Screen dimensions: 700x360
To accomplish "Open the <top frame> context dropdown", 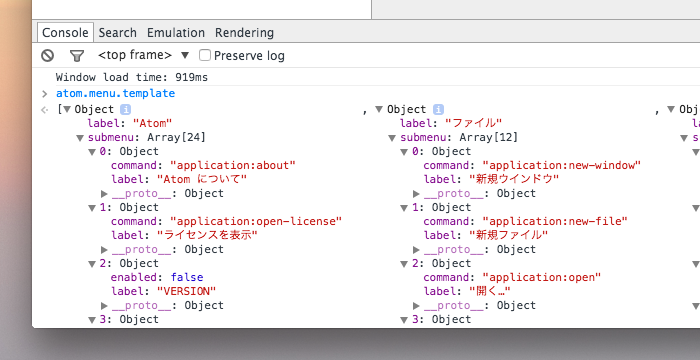I will (144, 55).
